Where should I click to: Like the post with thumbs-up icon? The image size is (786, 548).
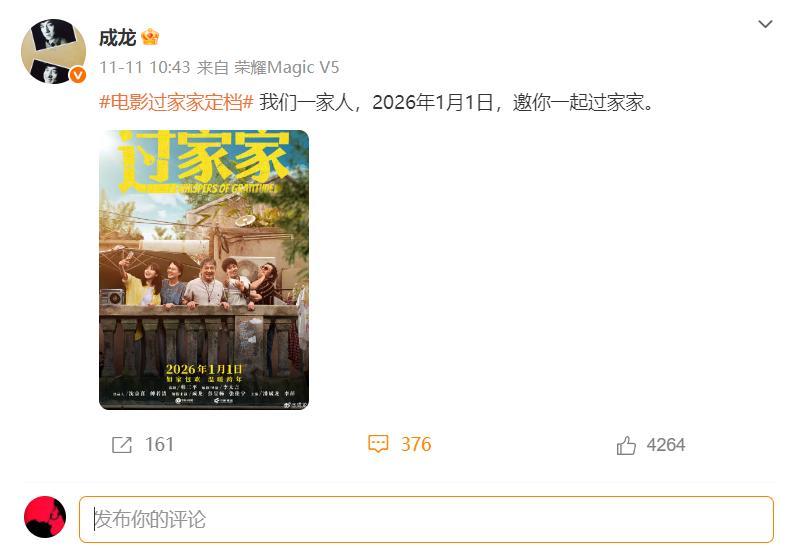point(626,445)
